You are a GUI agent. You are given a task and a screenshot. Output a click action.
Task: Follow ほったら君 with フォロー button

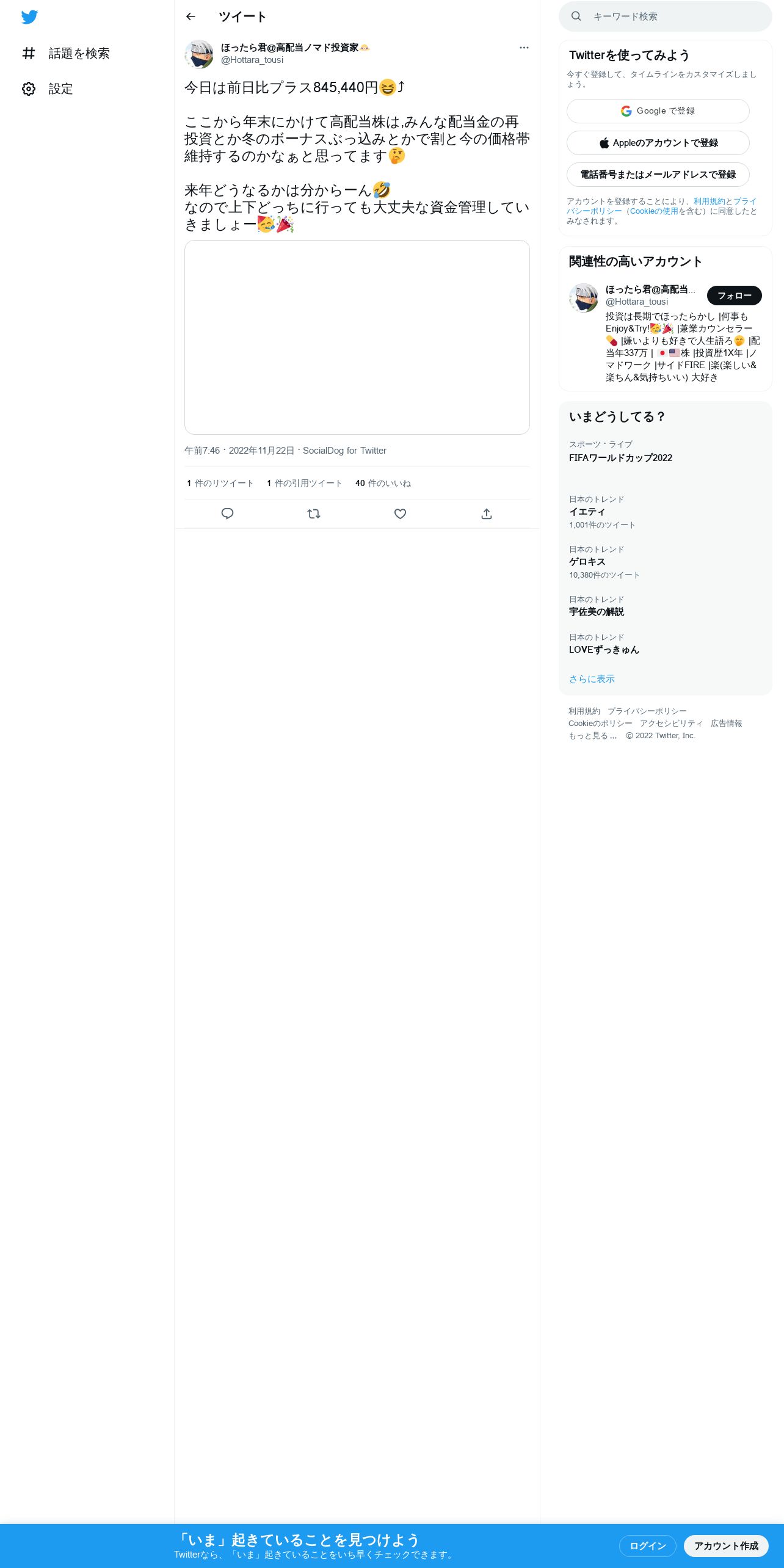click(735, 296)
